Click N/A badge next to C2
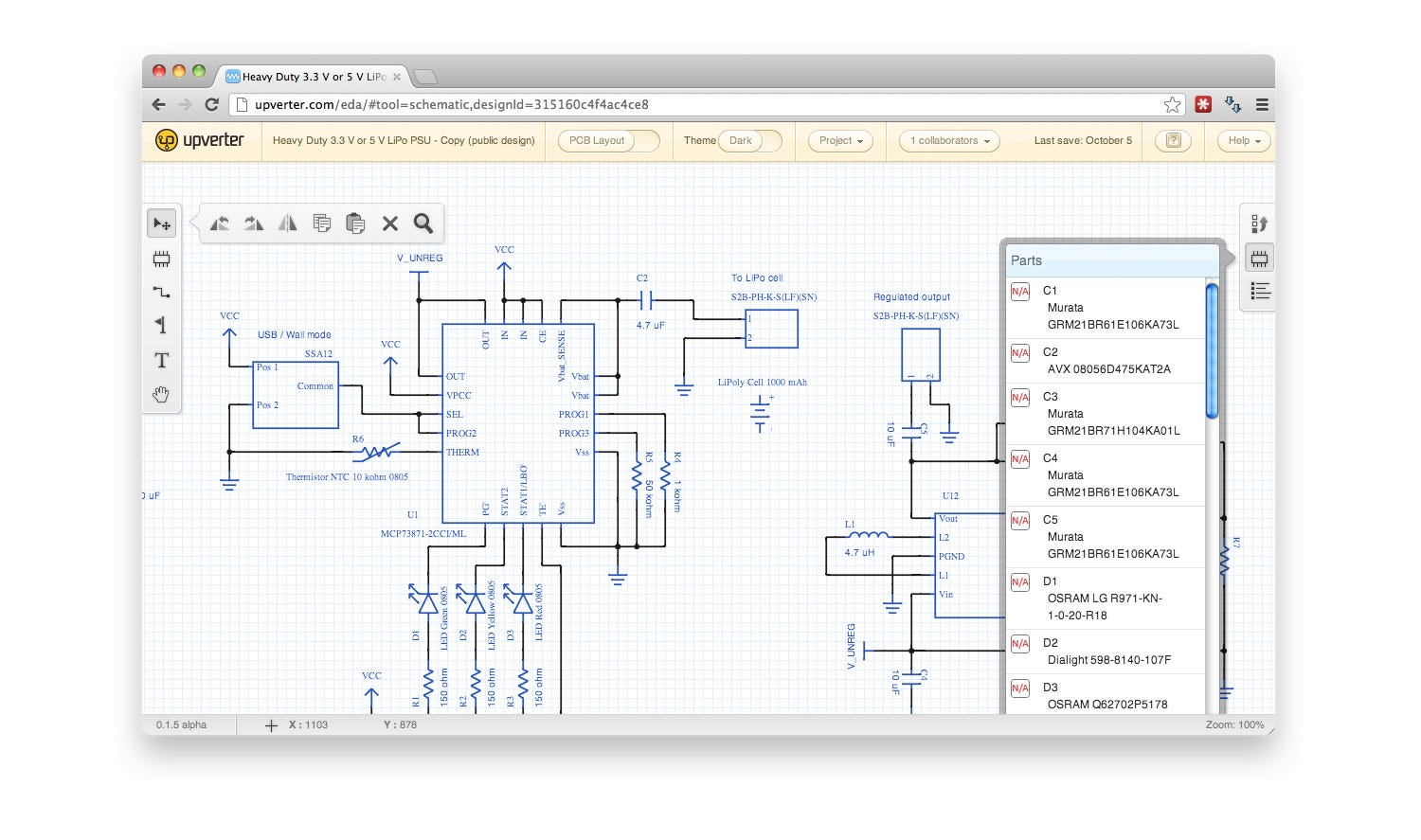This screenshot has height=840, width=1421. (1020, 353)
